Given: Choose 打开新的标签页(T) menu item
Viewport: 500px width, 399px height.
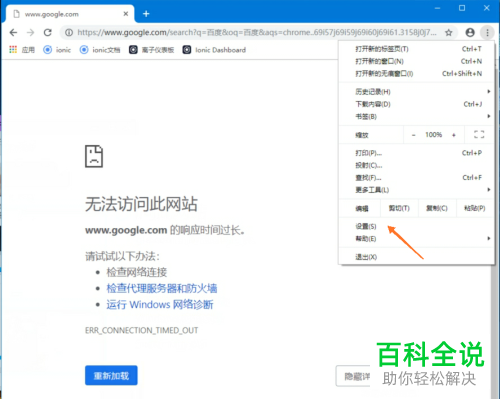Looking at the screenshot, I should click(416, 49).
